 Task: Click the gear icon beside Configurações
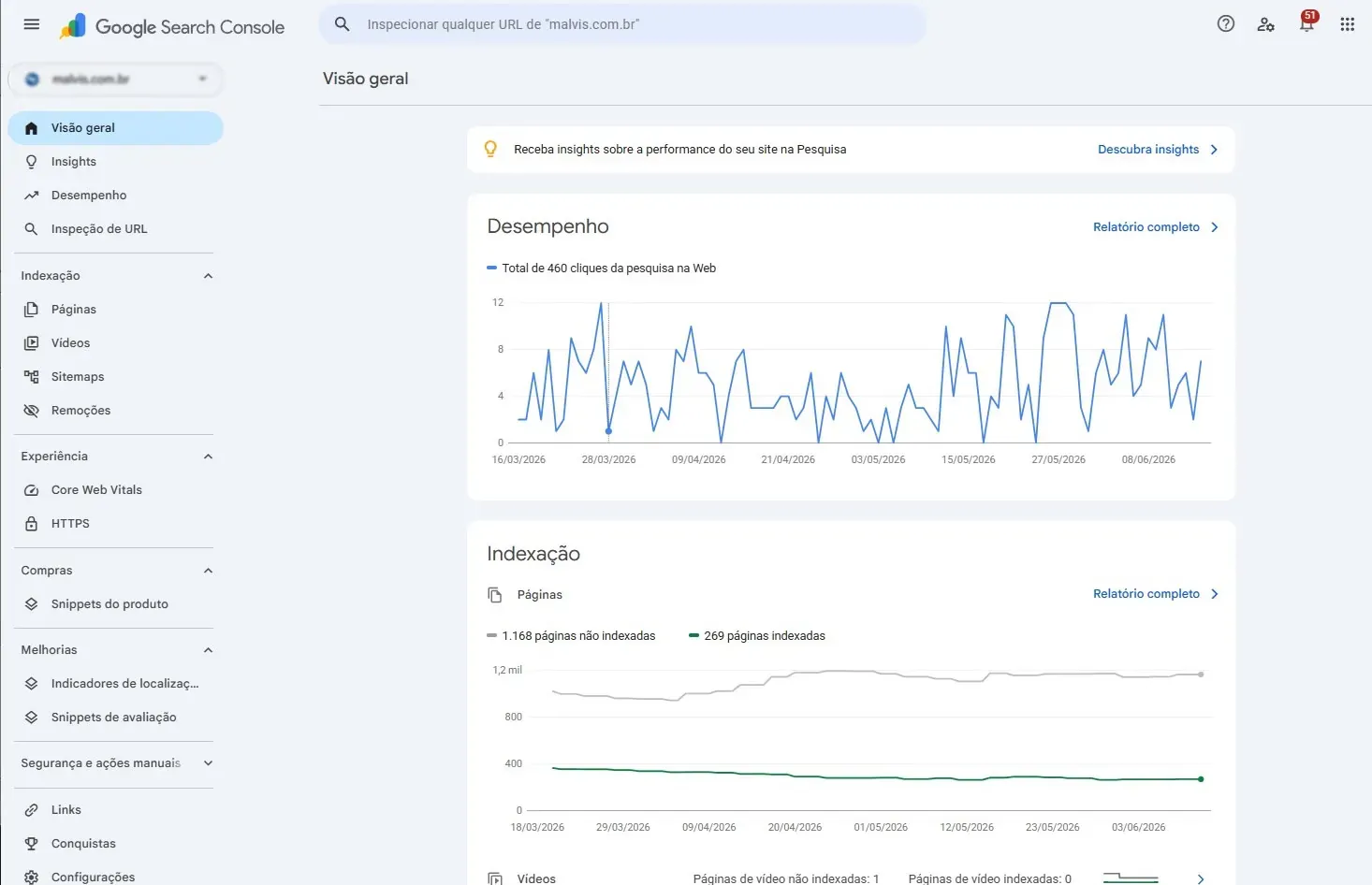[x=31, y=878]
